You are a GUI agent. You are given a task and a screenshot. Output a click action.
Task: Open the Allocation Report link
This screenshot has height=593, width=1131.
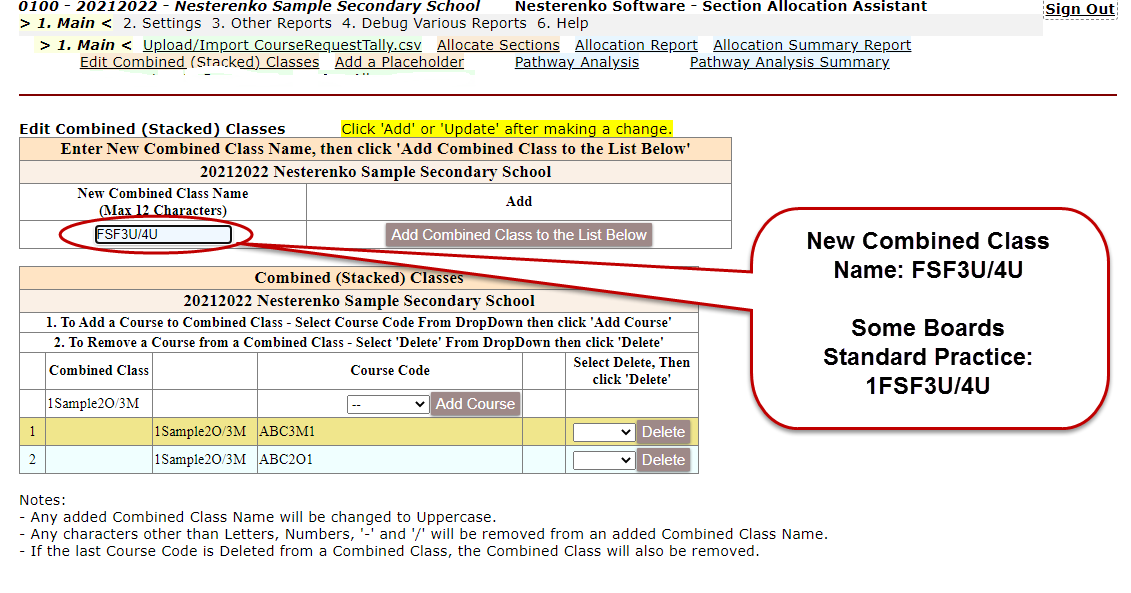[636, 45]
